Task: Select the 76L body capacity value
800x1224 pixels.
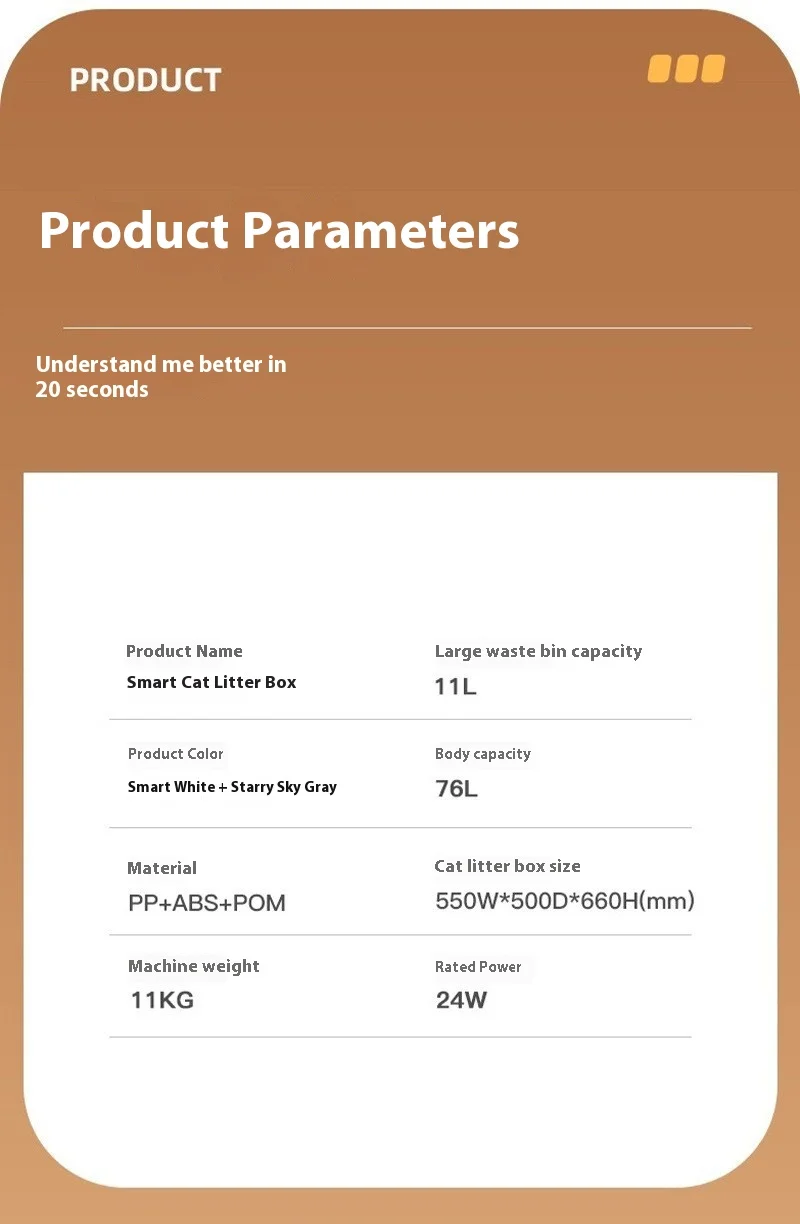Action: pyautogui.click(x=456, y=789)
